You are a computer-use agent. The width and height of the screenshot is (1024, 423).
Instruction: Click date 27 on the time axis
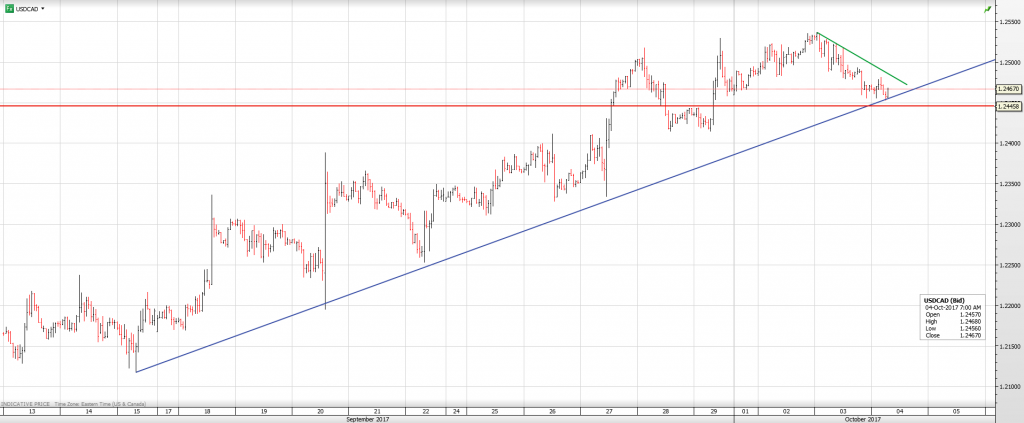(609, 411)
